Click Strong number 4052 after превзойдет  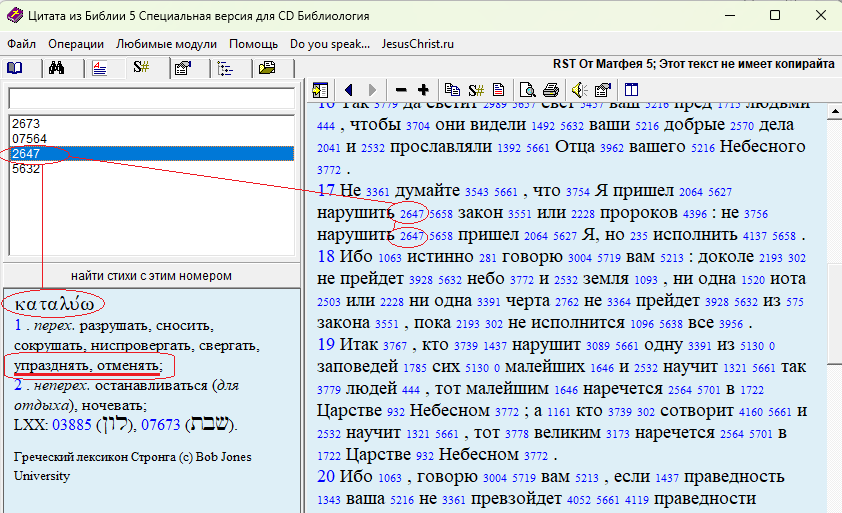point(579,501)
